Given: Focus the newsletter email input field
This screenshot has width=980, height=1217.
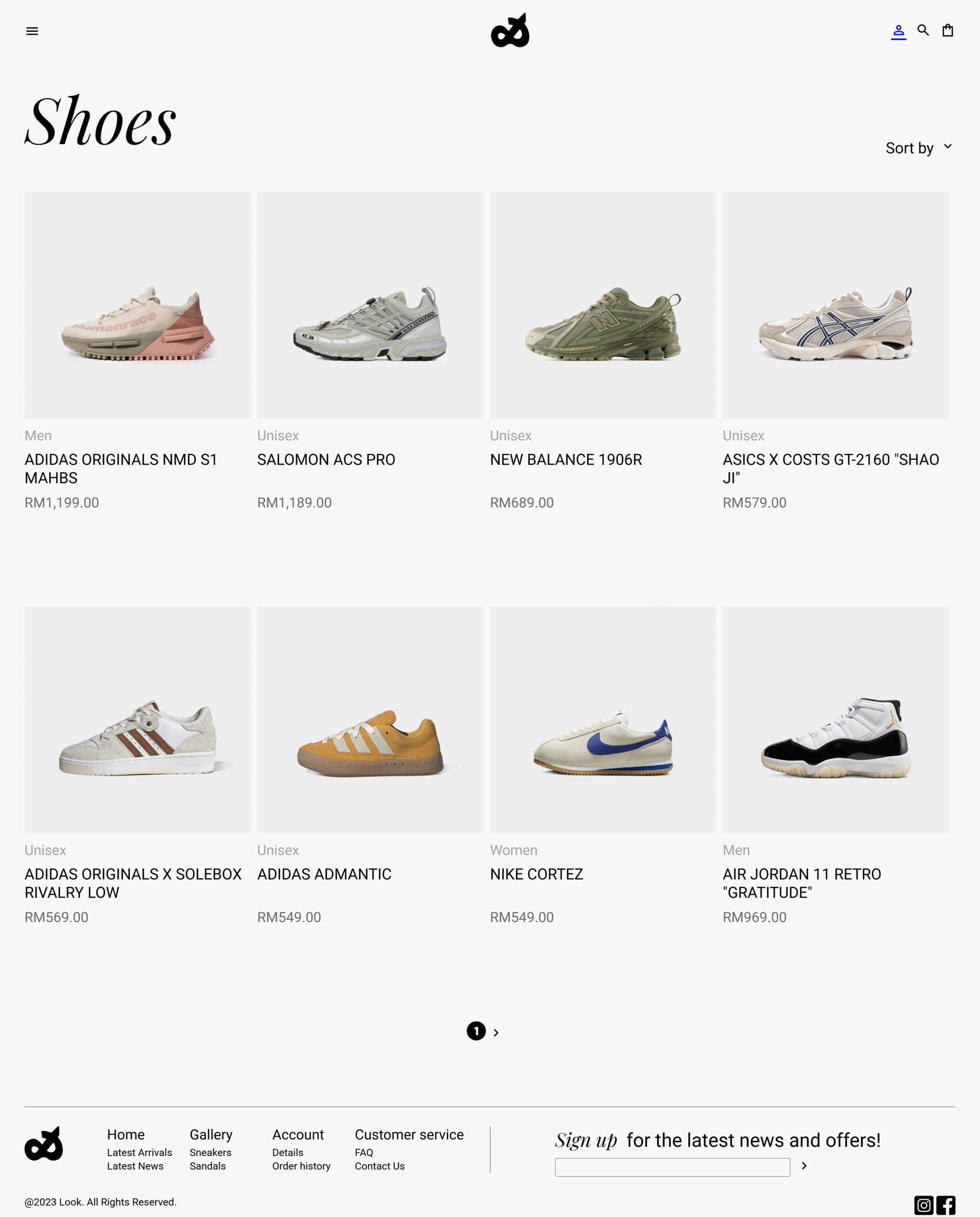Looking at the screenshot, I should pyautogui.click(x=672, y=1167).
